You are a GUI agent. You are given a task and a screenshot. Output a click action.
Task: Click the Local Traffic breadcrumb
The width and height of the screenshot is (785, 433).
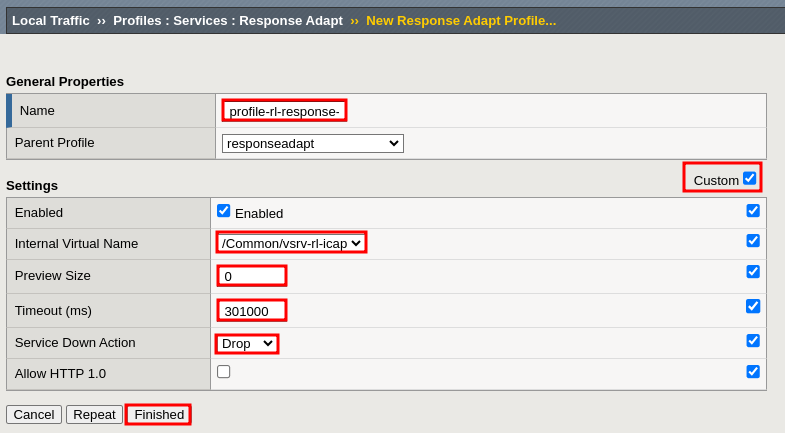coord(50,20)
